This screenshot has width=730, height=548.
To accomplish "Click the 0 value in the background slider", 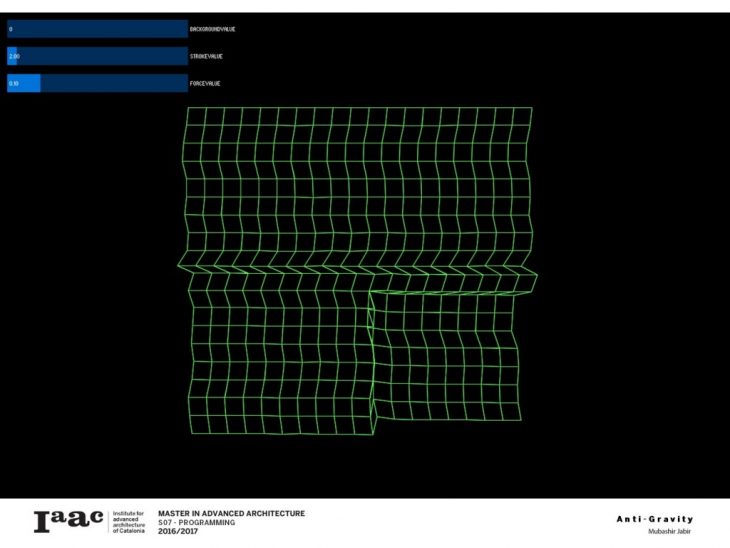I will pyautogui.click(x=10, y=29).
